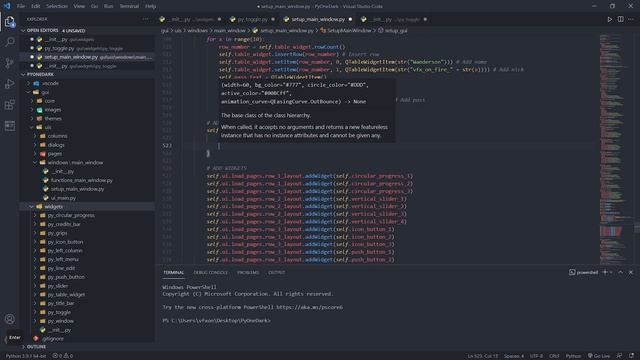Switch to the Debug Console panel tab

point(211,273)
